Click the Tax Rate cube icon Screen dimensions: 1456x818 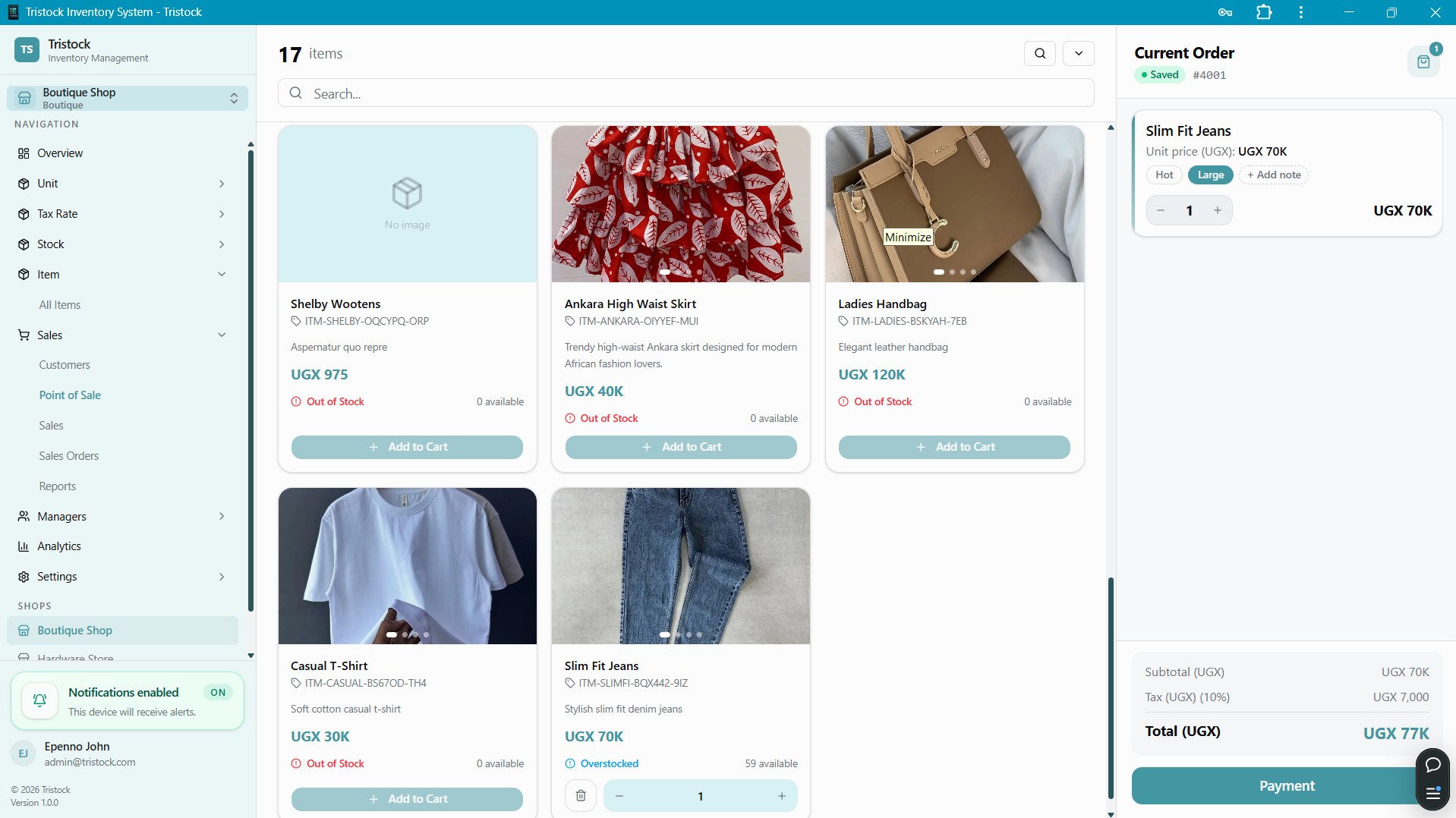[24, 214]
